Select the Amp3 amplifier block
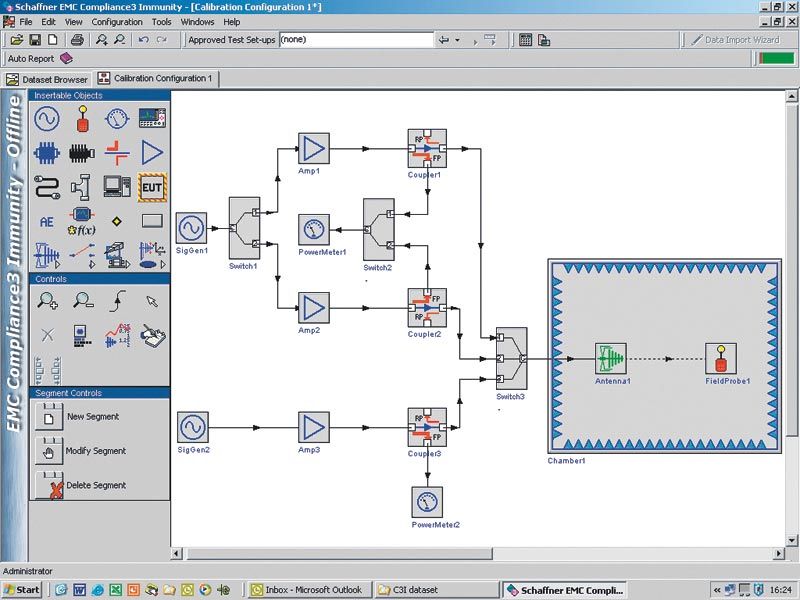Image resolution: width=800 pixels, height=600 pixels. (x=314, y=427)
